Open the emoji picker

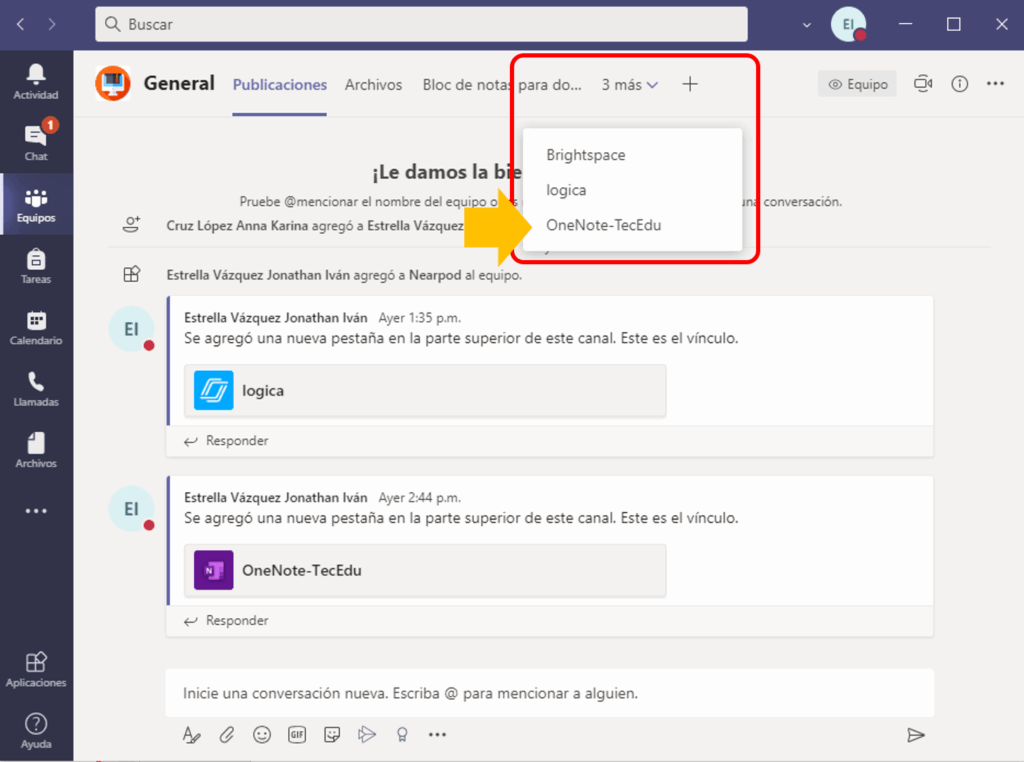[x=262, y=735]
